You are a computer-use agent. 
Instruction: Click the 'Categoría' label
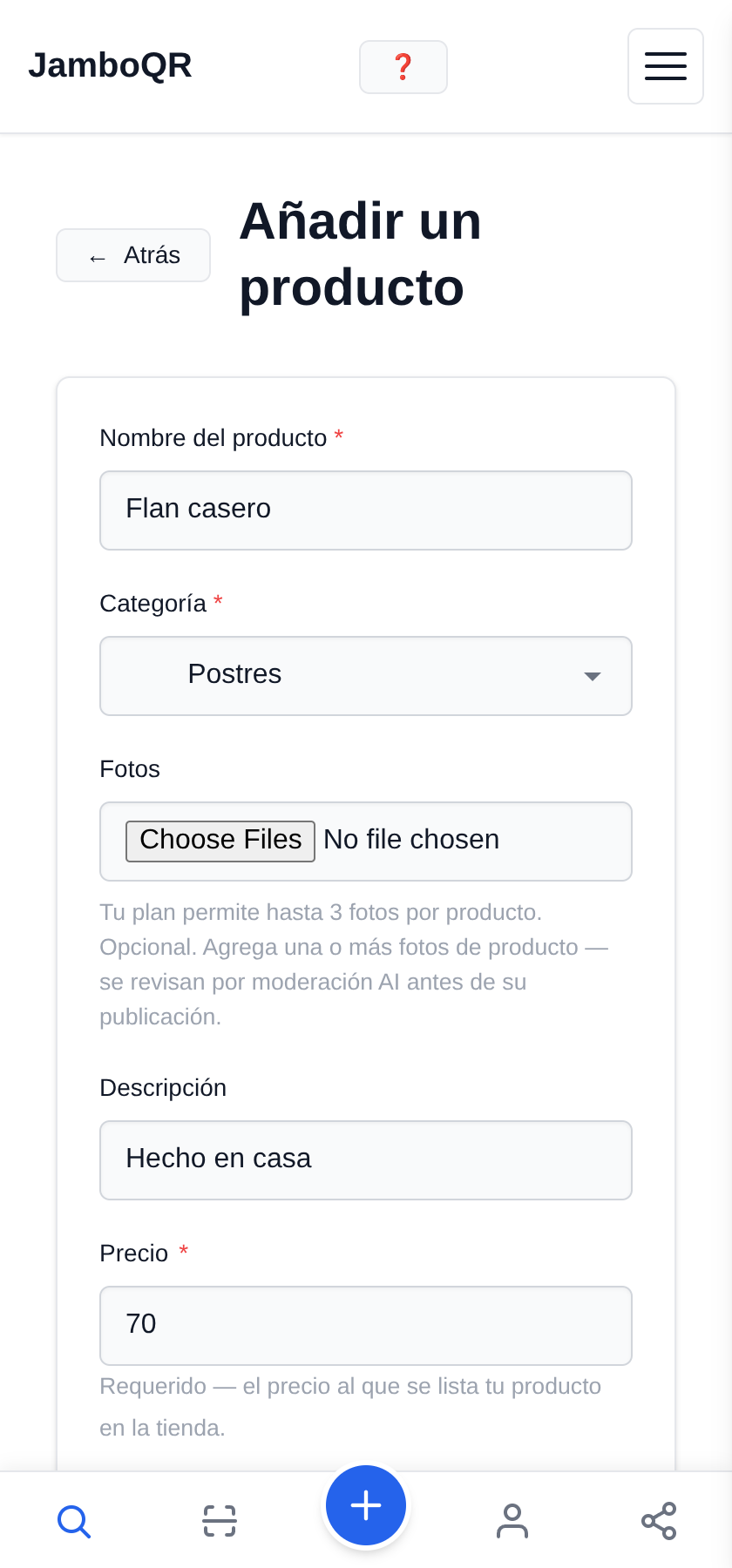click(x=153, y=603)
